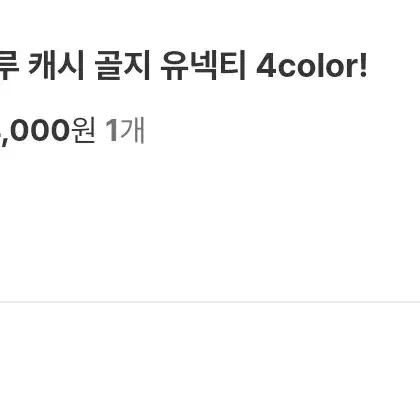The height and width of the screenshot is (420, 420).
Task: Click the horizontal divider line
Action: click(x=210, y=302)
